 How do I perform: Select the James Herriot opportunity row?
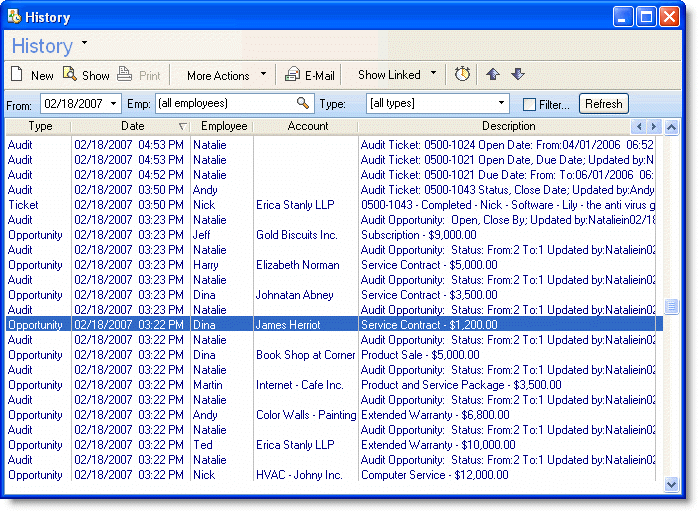click(288, 325)
